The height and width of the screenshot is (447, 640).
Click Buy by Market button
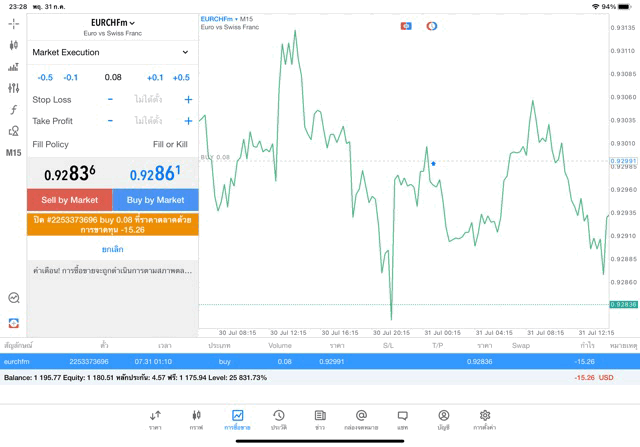(x=155, y=200)
